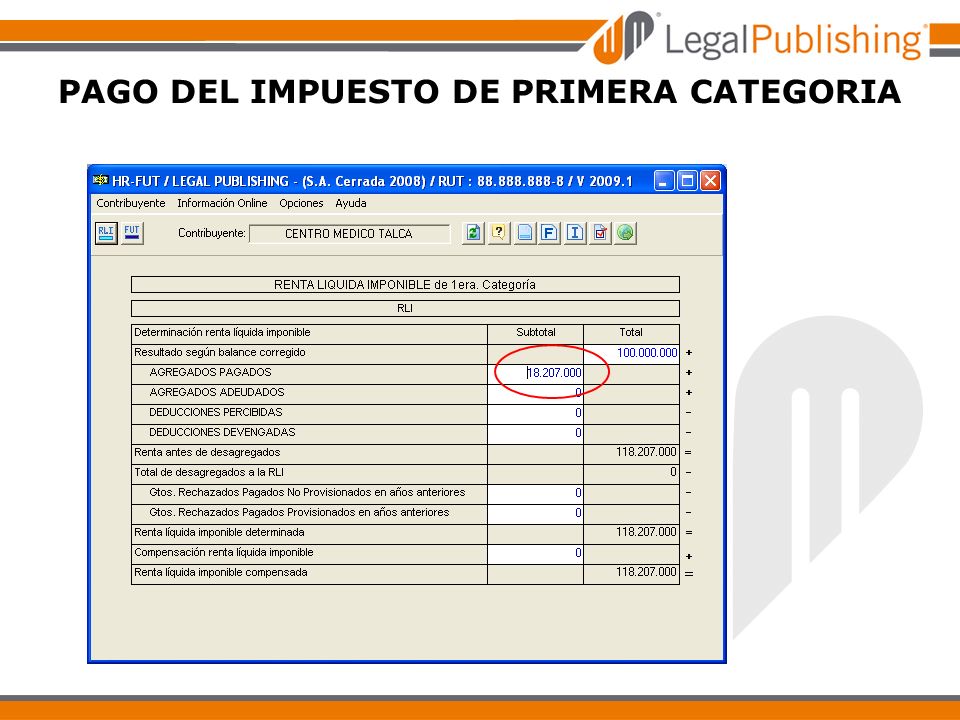The image size is (960, 720).
Task: Click the AGREGADOS PAGADOS label
Action: [x=210, y=372]
